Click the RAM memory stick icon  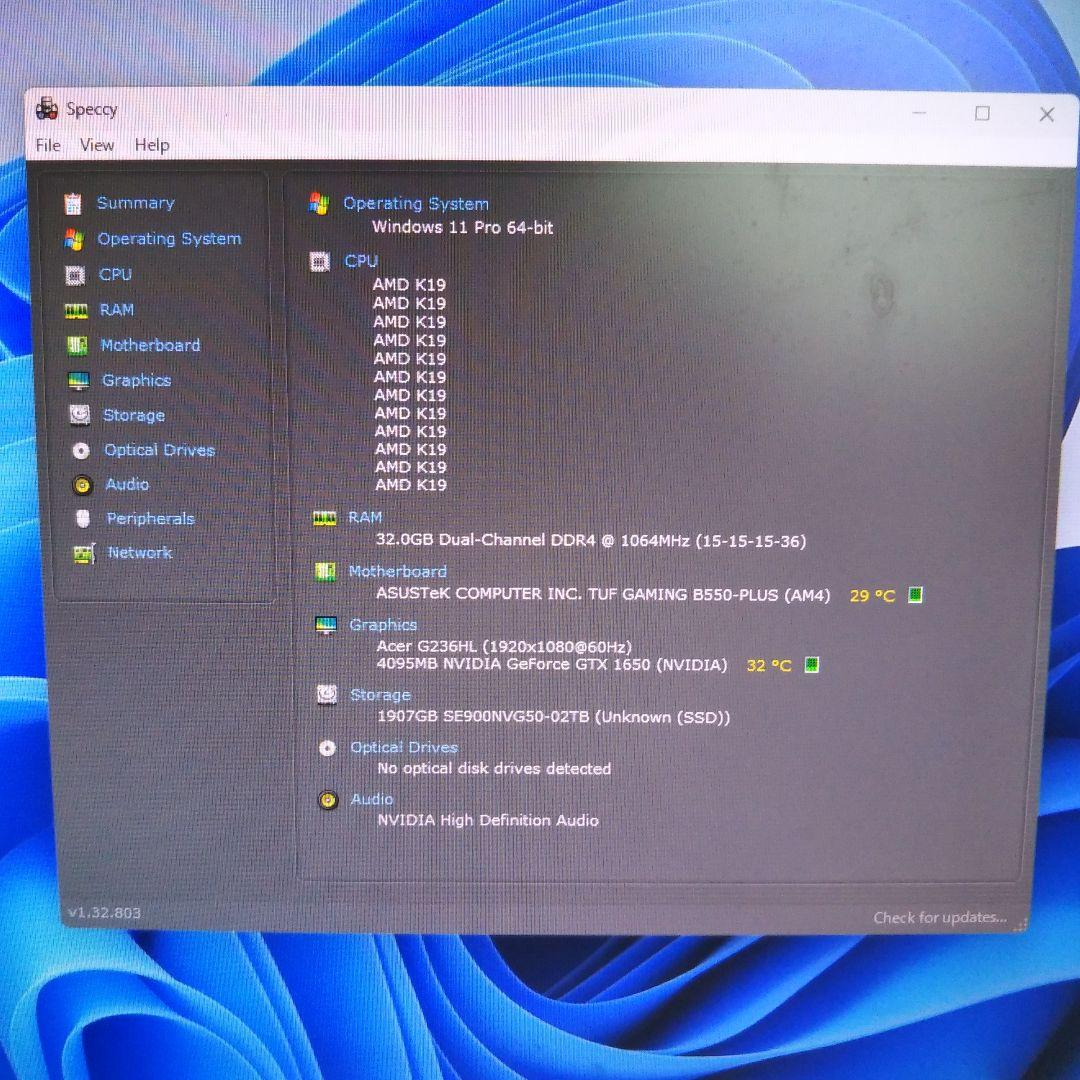[75, 310]
